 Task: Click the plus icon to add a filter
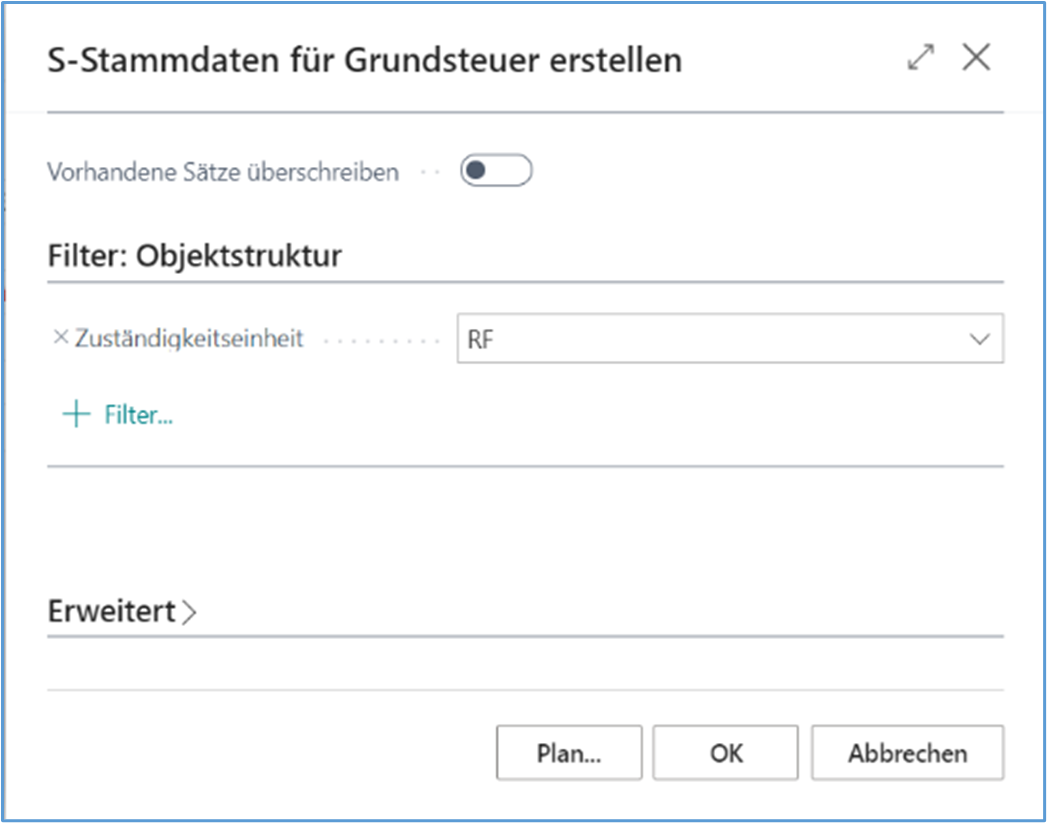point(76,415)
